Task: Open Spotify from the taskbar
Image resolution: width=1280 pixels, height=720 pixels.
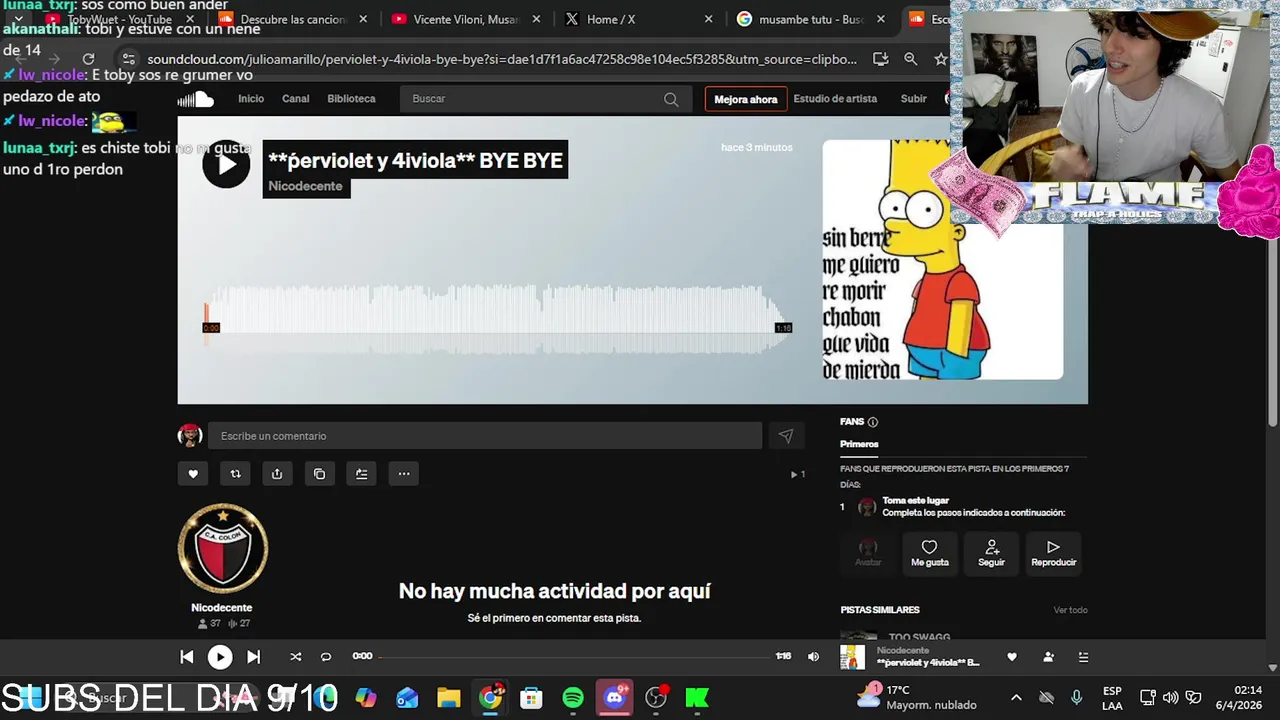Action: (x=573, y=698)
